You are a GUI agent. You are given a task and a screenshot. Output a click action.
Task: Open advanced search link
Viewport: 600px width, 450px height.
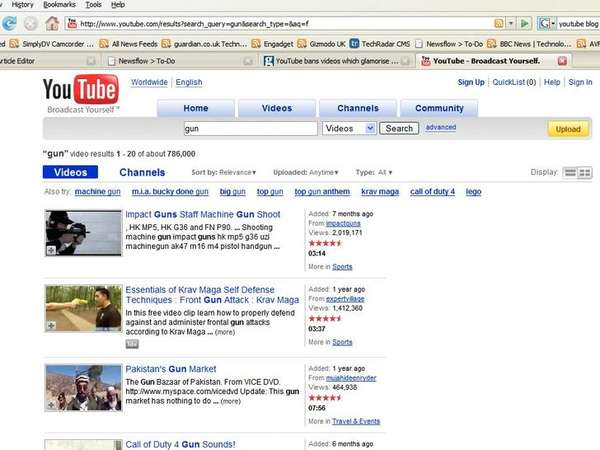point(441,127)
